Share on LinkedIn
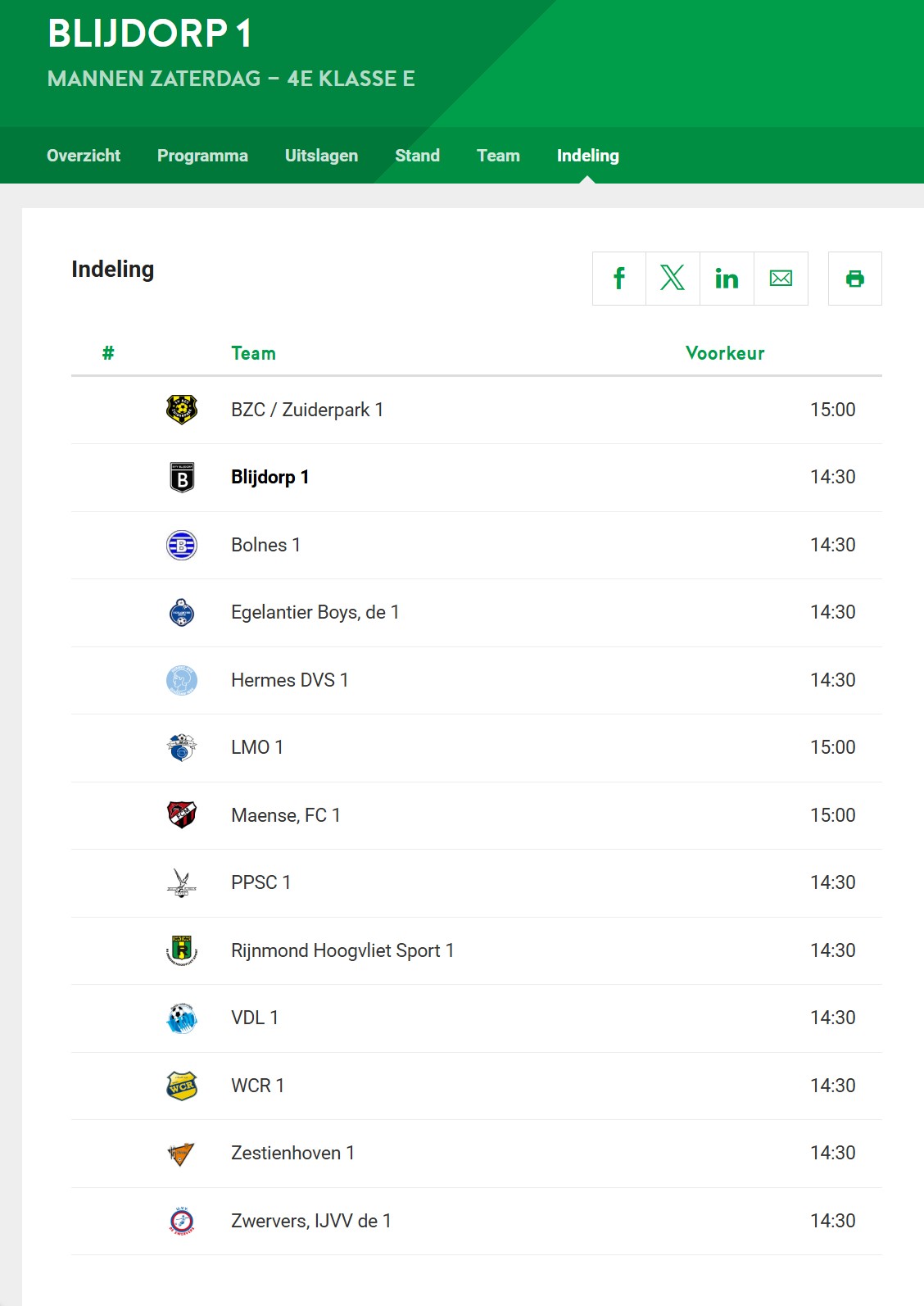This screenshot has width=924, height=1306. (727, 279)
